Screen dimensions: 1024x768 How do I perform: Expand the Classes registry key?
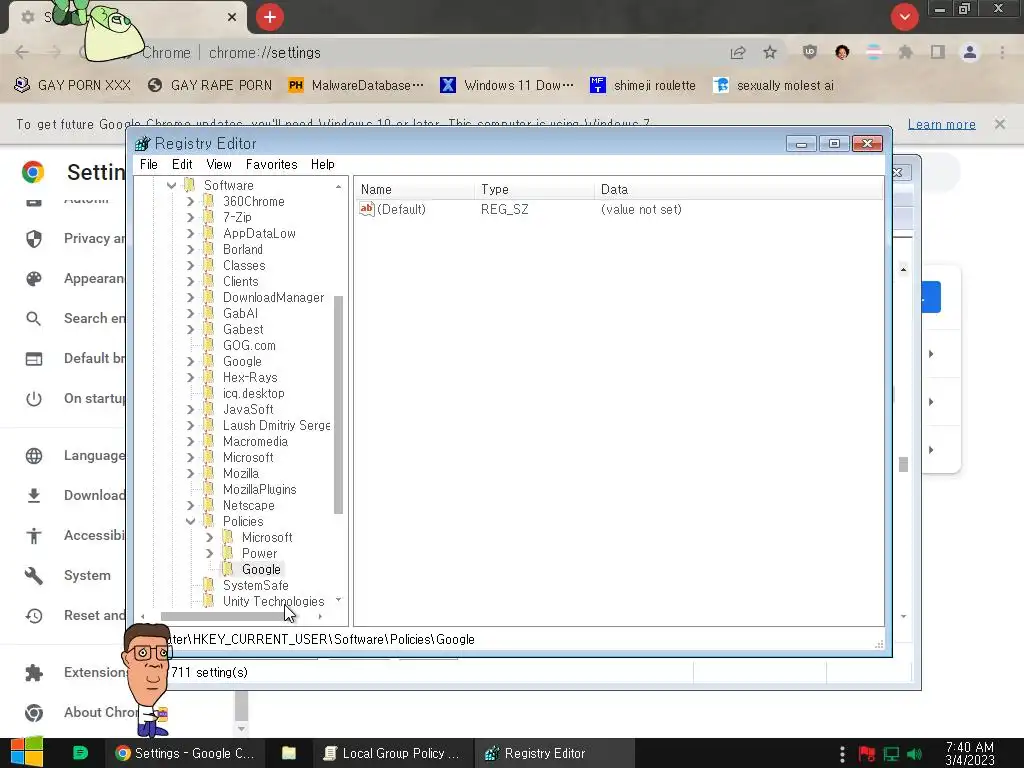[190, 265]
